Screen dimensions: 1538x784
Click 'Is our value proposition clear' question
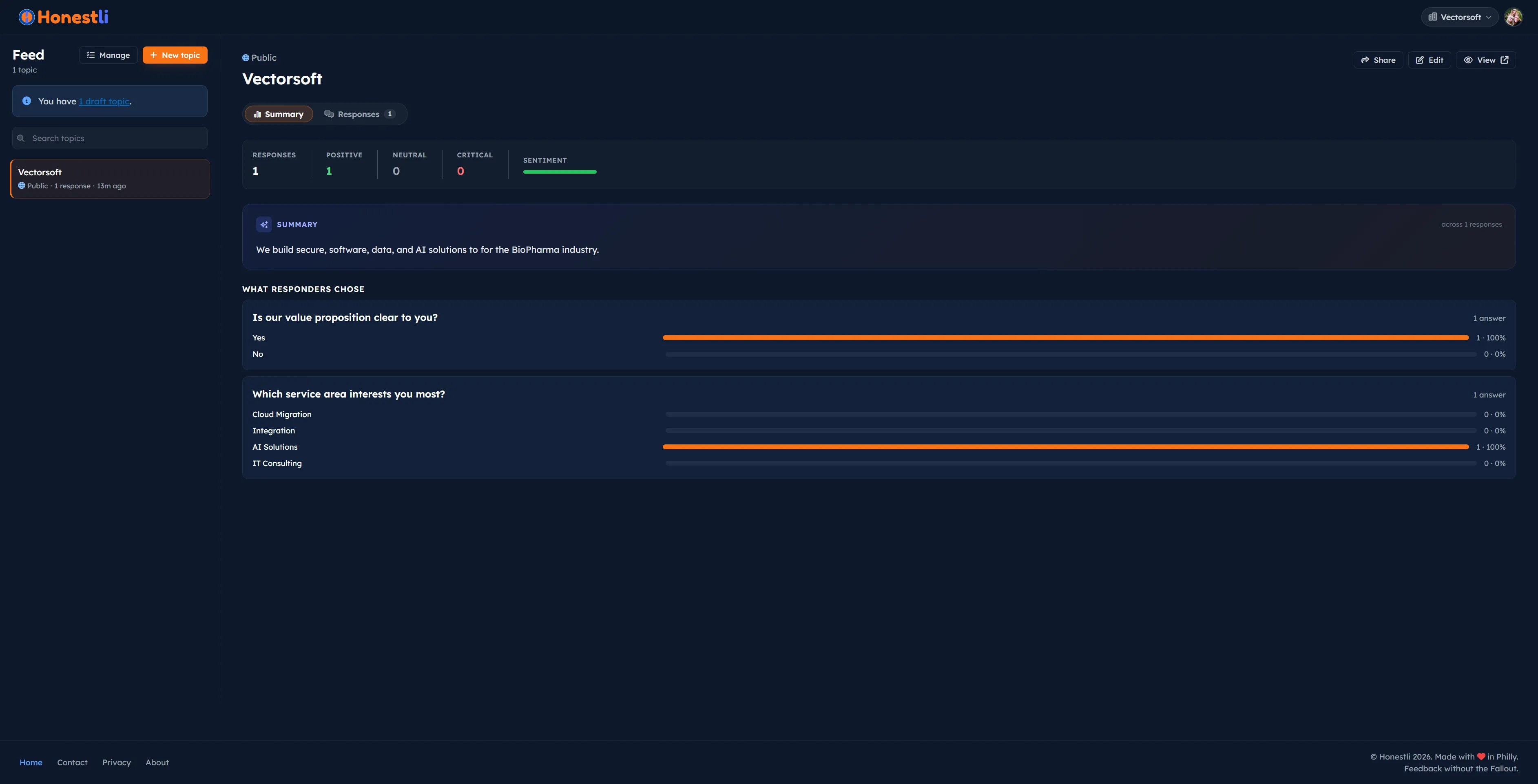(x=345, y=318)
